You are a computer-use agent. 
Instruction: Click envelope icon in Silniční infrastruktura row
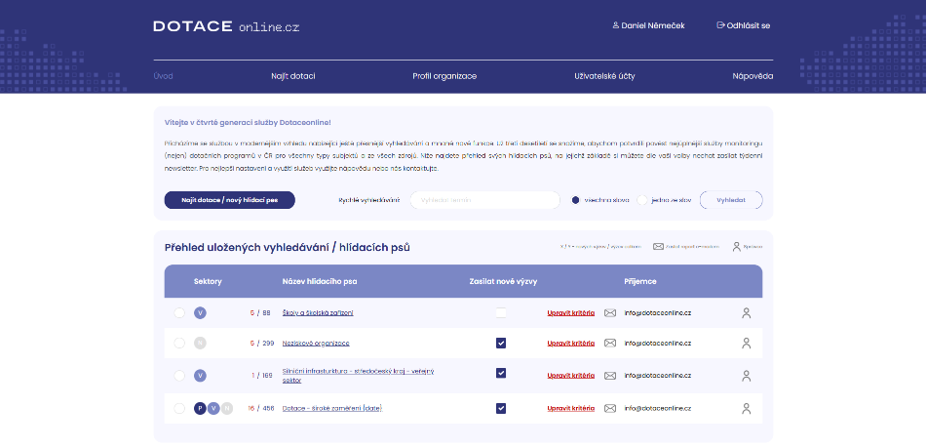coord(610,375)
